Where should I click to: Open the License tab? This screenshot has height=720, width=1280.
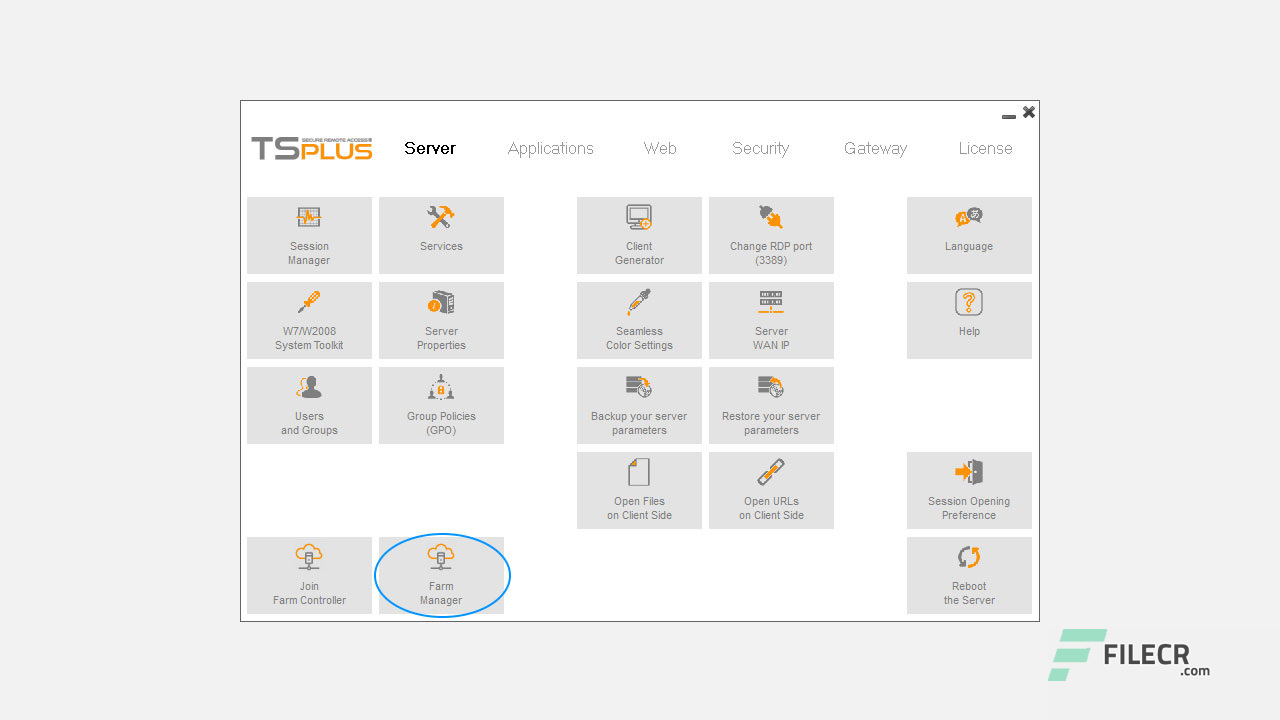click(985, 148)
